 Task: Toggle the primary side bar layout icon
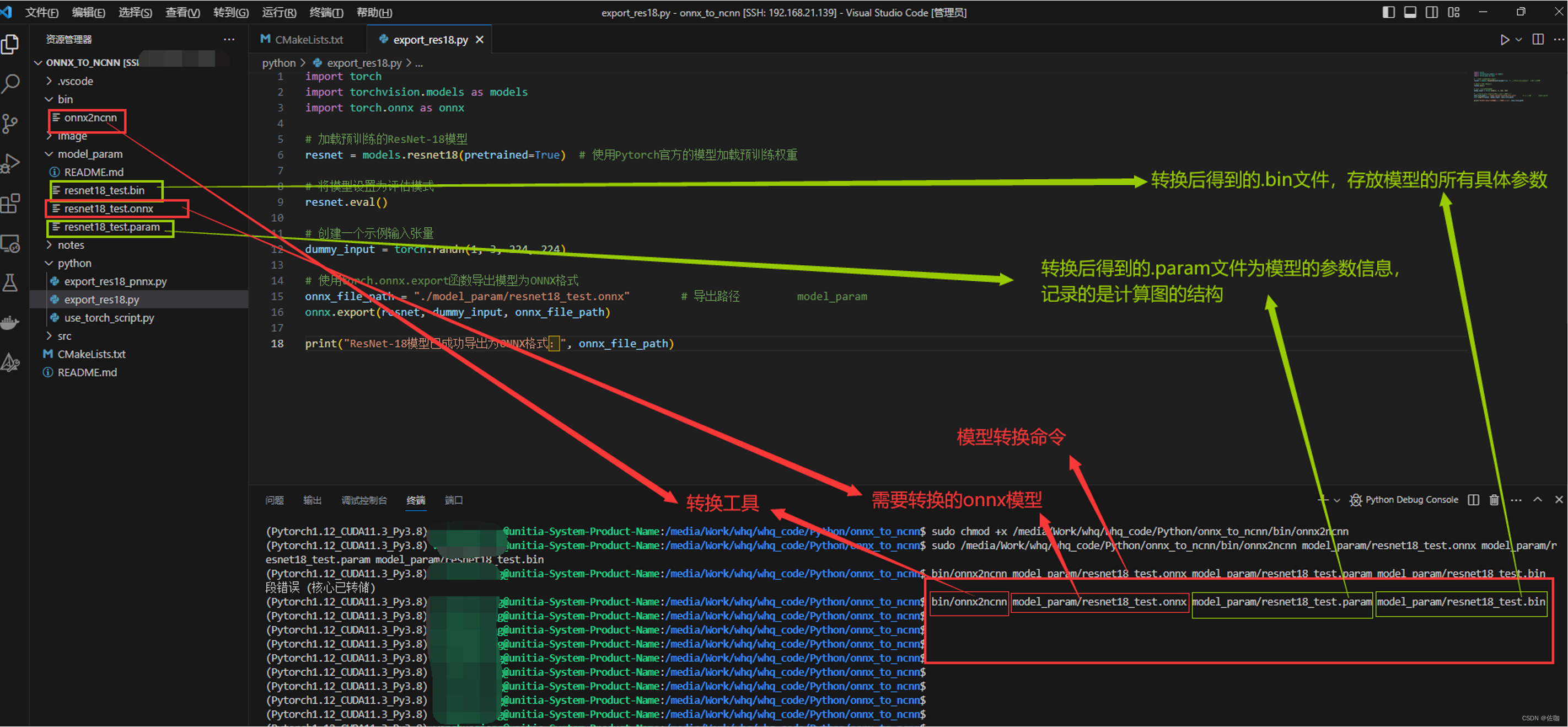click(x=1388, y=12)
